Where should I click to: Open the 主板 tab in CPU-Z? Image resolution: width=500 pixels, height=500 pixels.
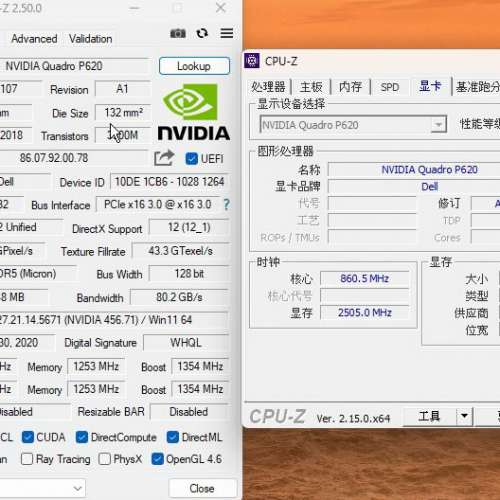point(311,87)
